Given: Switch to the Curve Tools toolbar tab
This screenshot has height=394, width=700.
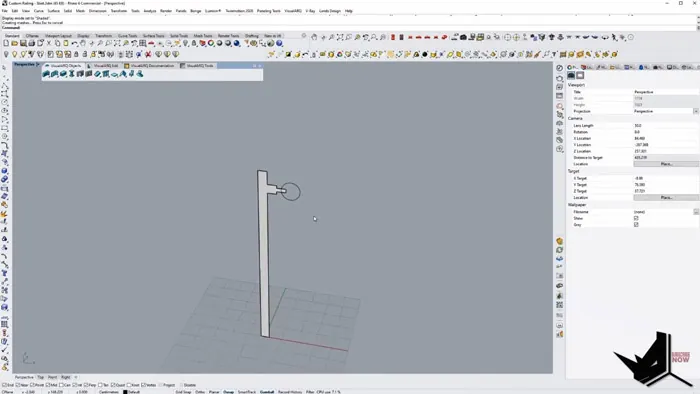Looking at the screenshot, I should pos(127,36).
